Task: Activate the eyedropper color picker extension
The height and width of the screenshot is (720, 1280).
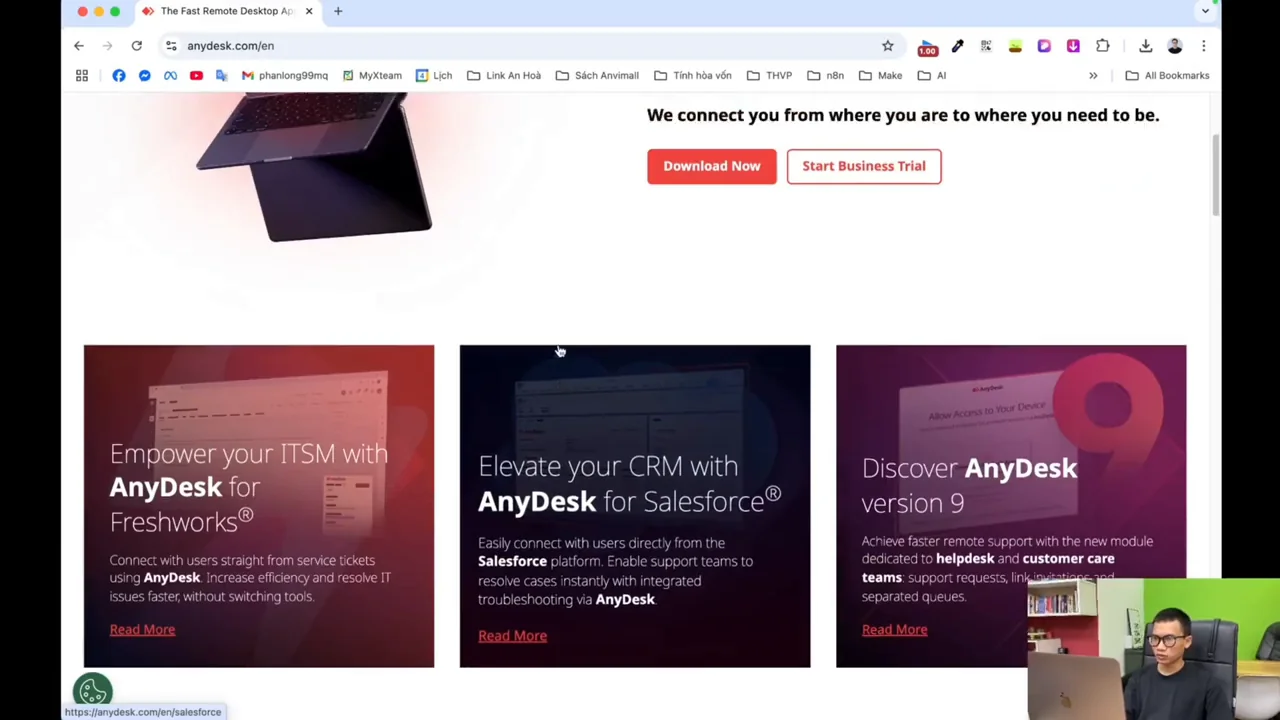Action: tap(957, 46)
